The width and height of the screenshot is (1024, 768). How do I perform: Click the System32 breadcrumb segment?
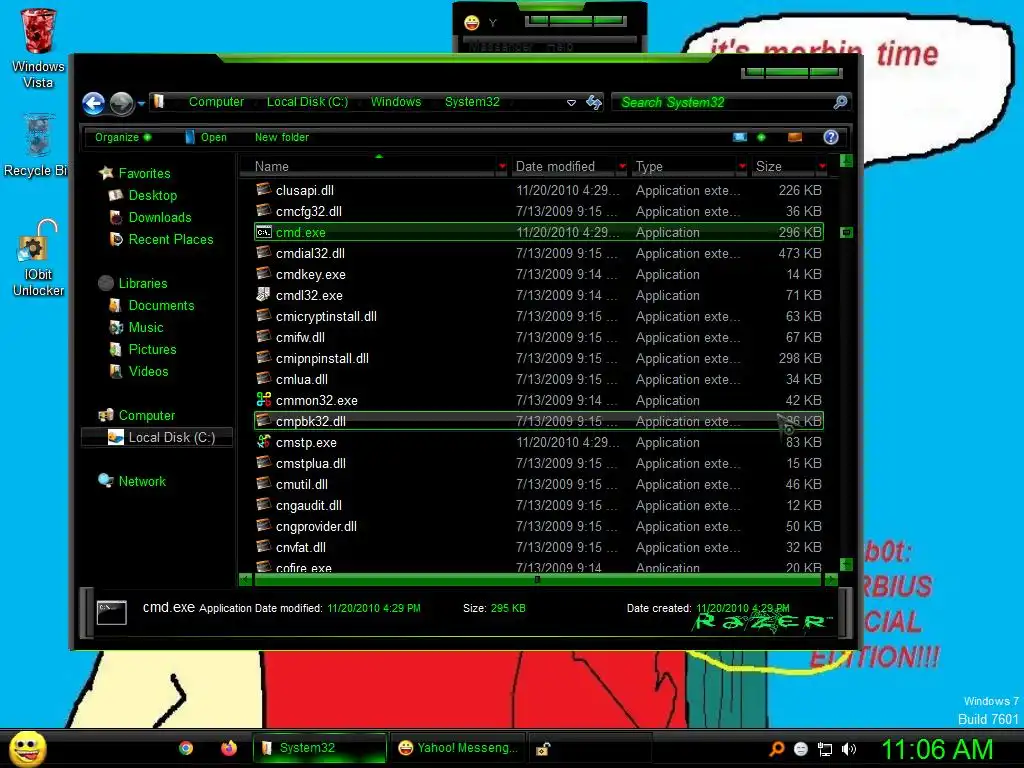tap(472, 102)
